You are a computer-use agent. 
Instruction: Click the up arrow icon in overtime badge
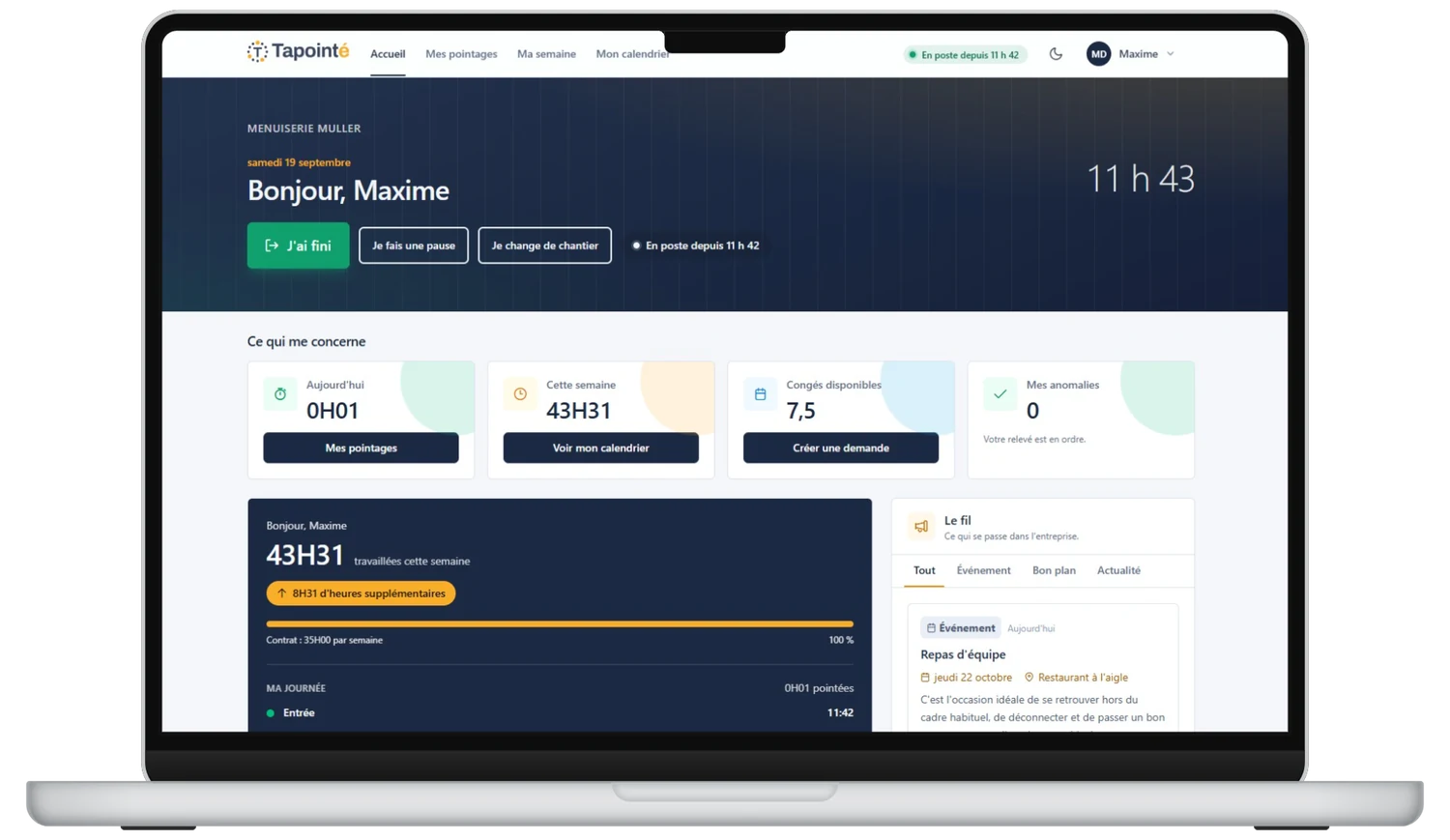282,594
